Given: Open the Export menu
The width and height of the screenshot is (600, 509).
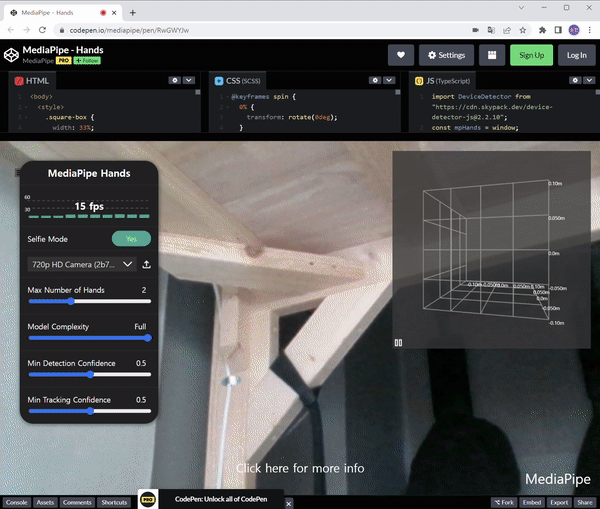Looking at the screenshot, I should pyautogui.click(x=559, y=502).
